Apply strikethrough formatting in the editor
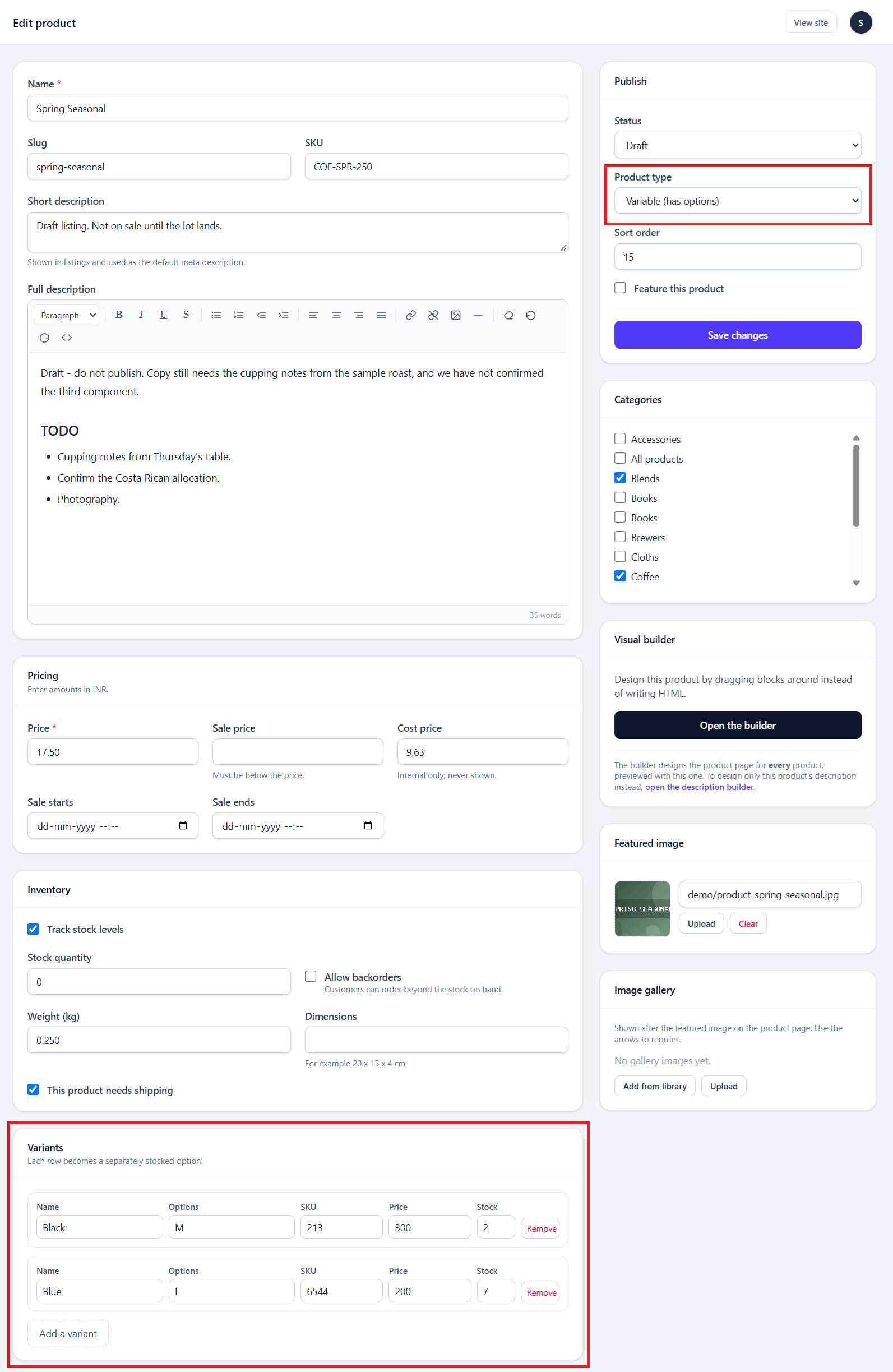 pyautogui.click(x=186, y=315)
